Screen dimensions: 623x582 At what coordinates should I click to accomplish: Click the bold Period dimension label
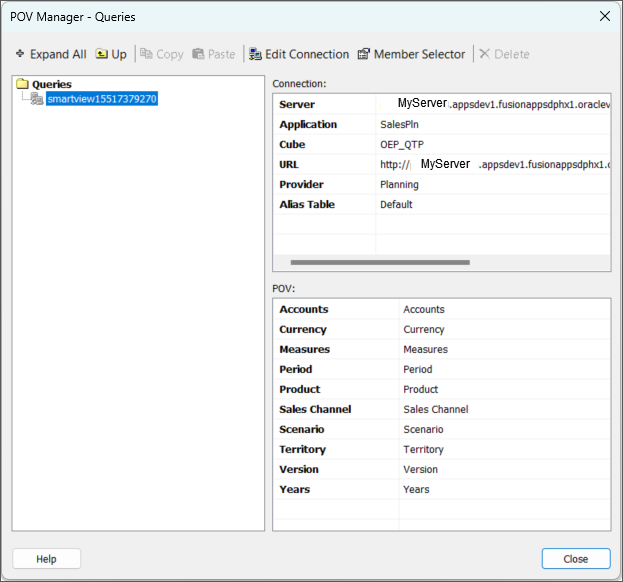coord(296,369)
